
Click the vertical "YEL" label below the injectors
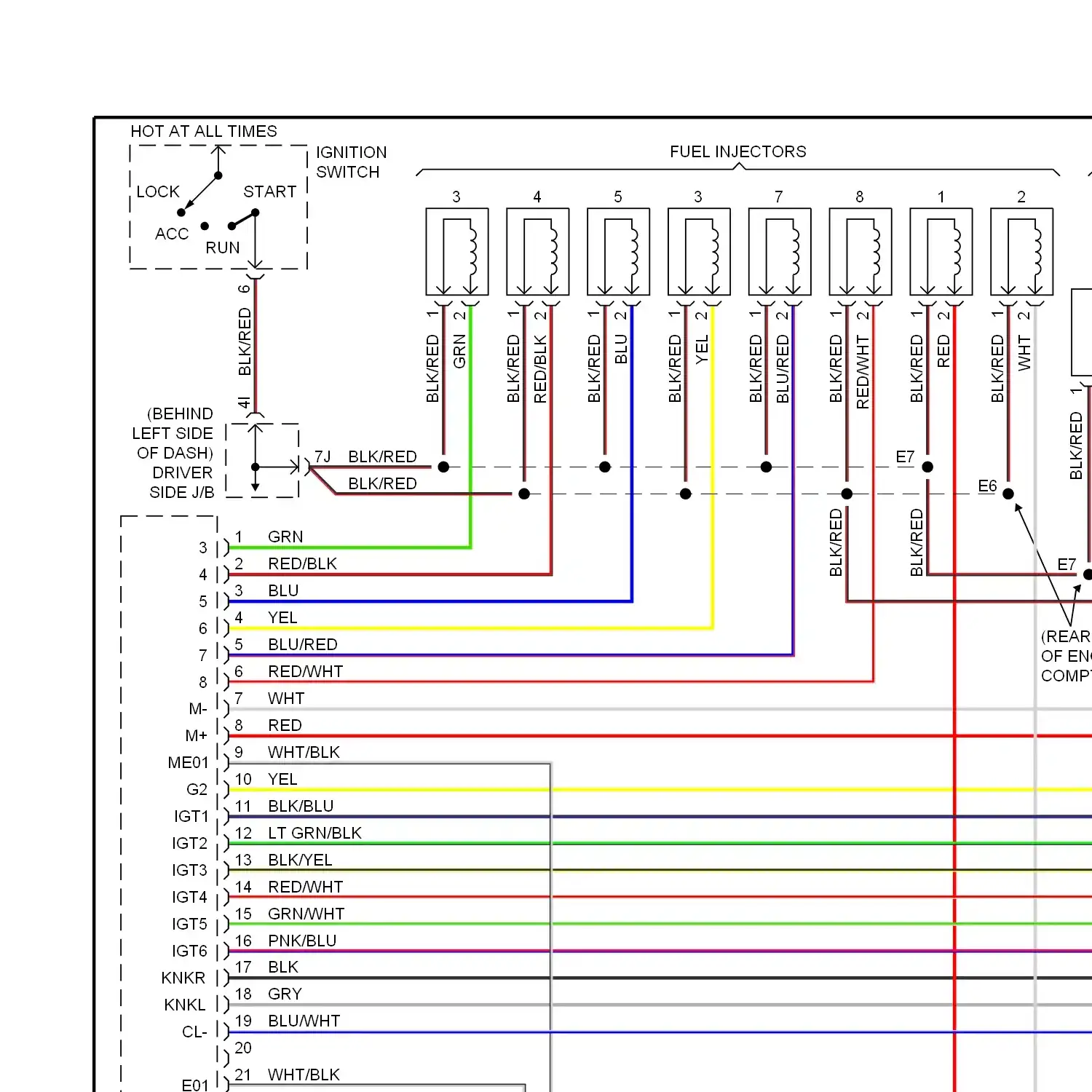702,349
